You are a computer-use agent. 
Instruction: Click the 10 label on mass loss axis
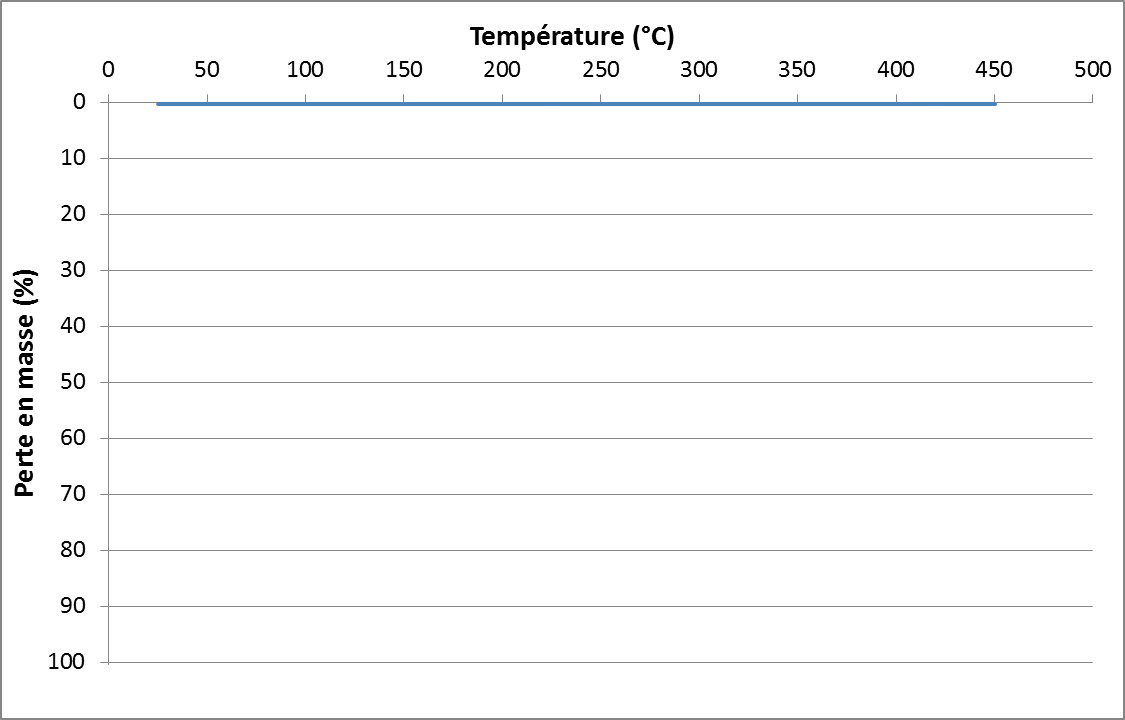(x=83, y=158)
